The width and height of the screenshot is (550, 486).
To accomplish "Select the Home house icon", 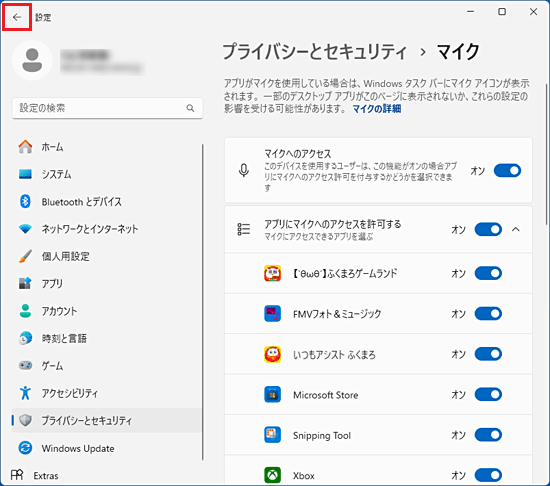I will pyautogui.click(x=25, y=147).
